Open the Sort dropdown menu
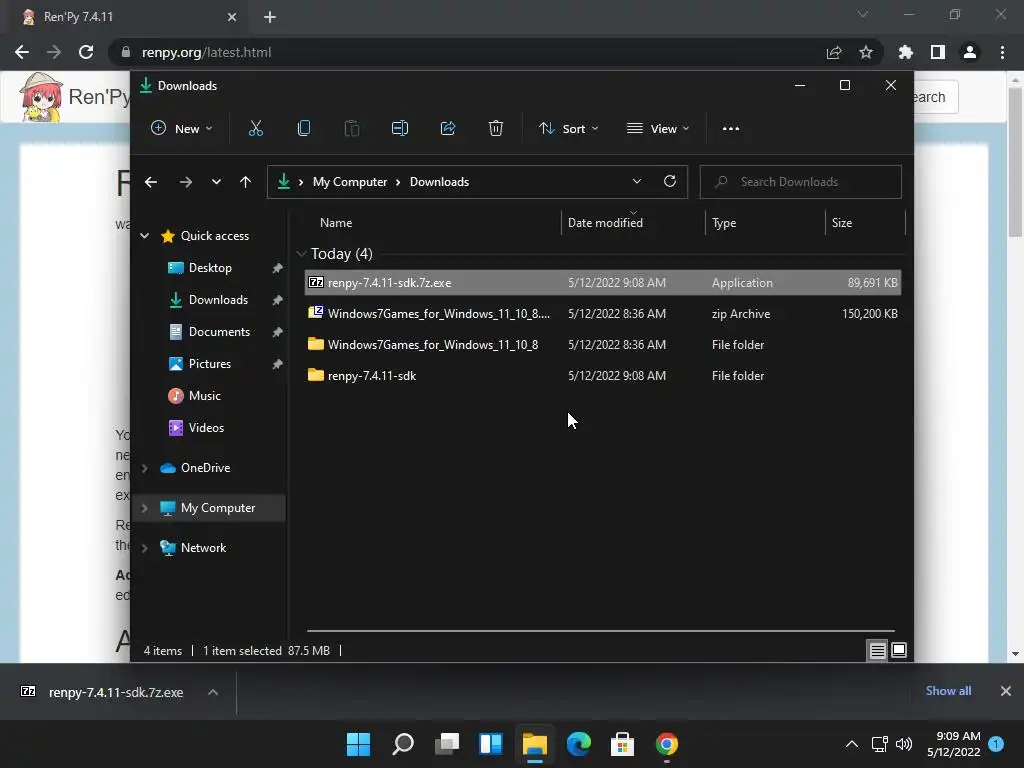The image size is (1024, 768). [569, 129]
